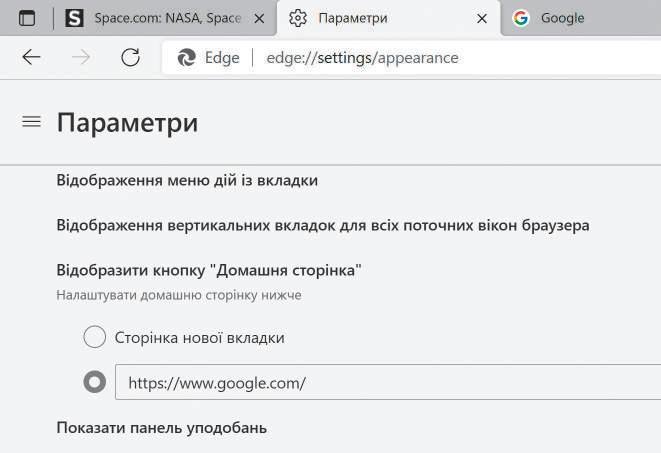Select the 'Сторінка нової вкладки' radio button
This screenshot has width=661, height=453.
click(94, 337)
